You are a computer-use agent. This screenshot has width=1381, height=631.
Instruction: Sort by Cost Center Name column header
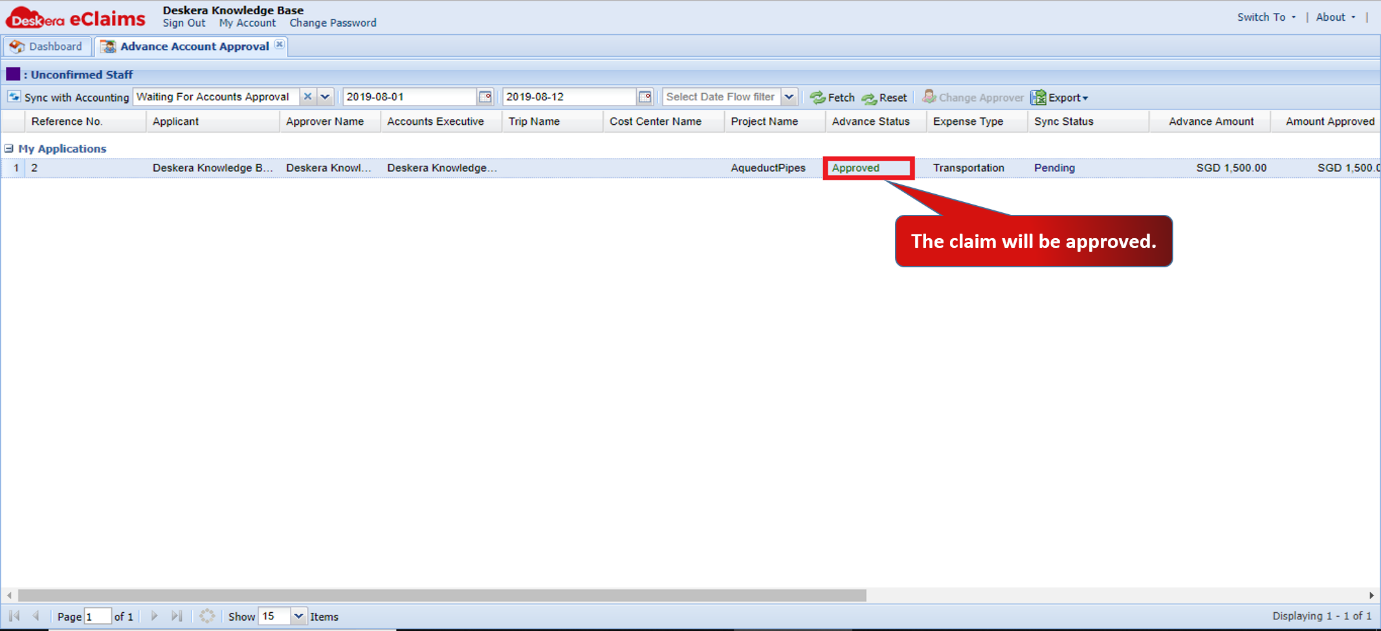coord(664,121)
